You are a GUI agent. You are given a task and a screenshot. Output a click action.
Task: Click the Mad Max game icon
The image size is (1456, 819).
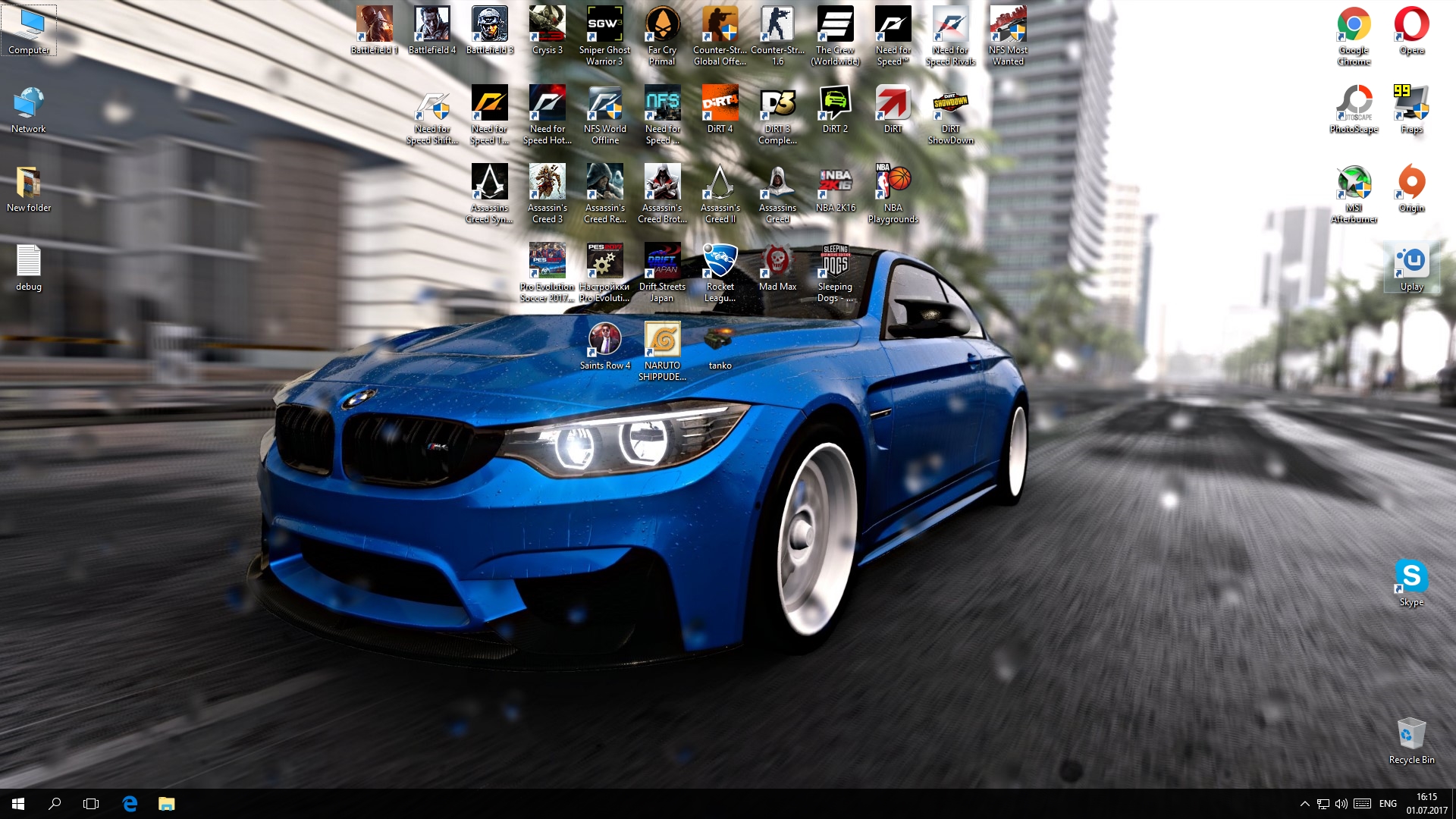tap(777, 262)
